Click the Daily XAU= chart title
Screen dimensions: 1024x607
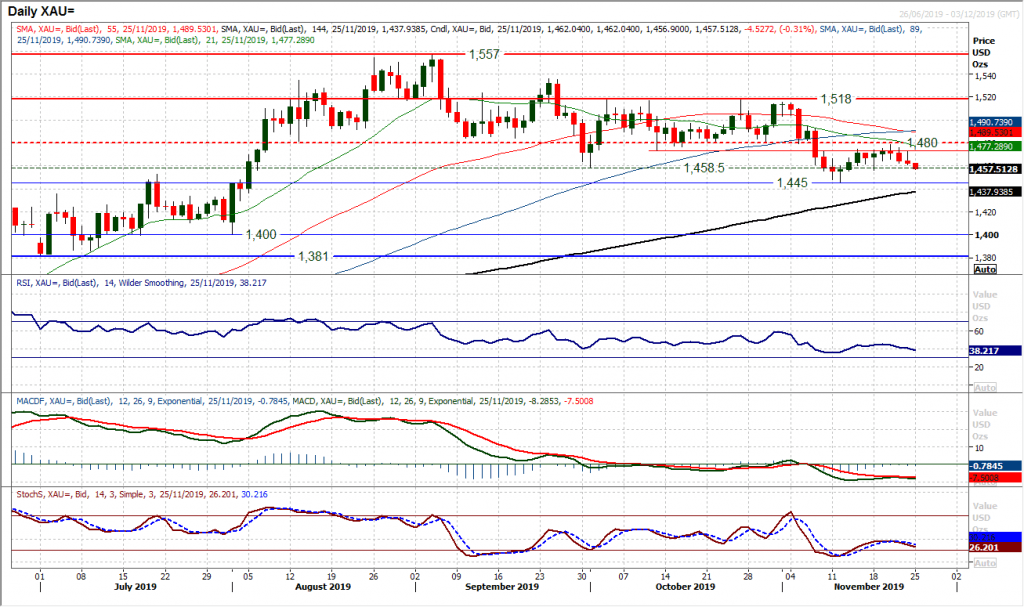[40, 10]
